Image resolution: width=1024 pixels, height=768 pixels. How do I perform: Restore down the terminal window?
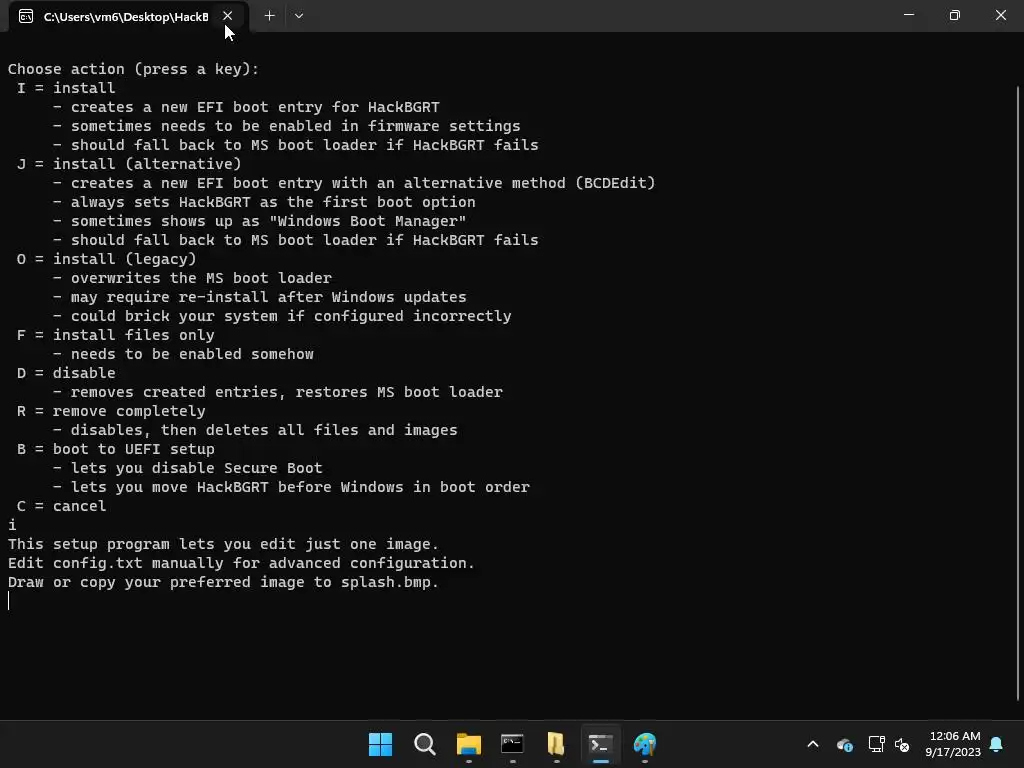[955, 15]
